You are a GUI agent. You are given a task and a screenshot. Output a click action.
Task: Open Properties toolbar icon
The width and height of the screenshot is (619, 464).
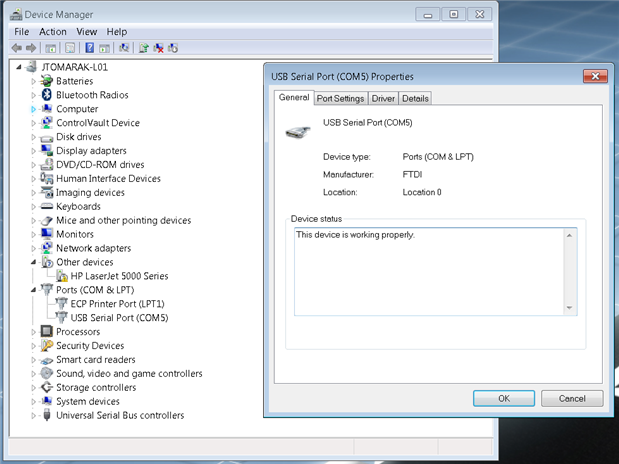(70, 48)
